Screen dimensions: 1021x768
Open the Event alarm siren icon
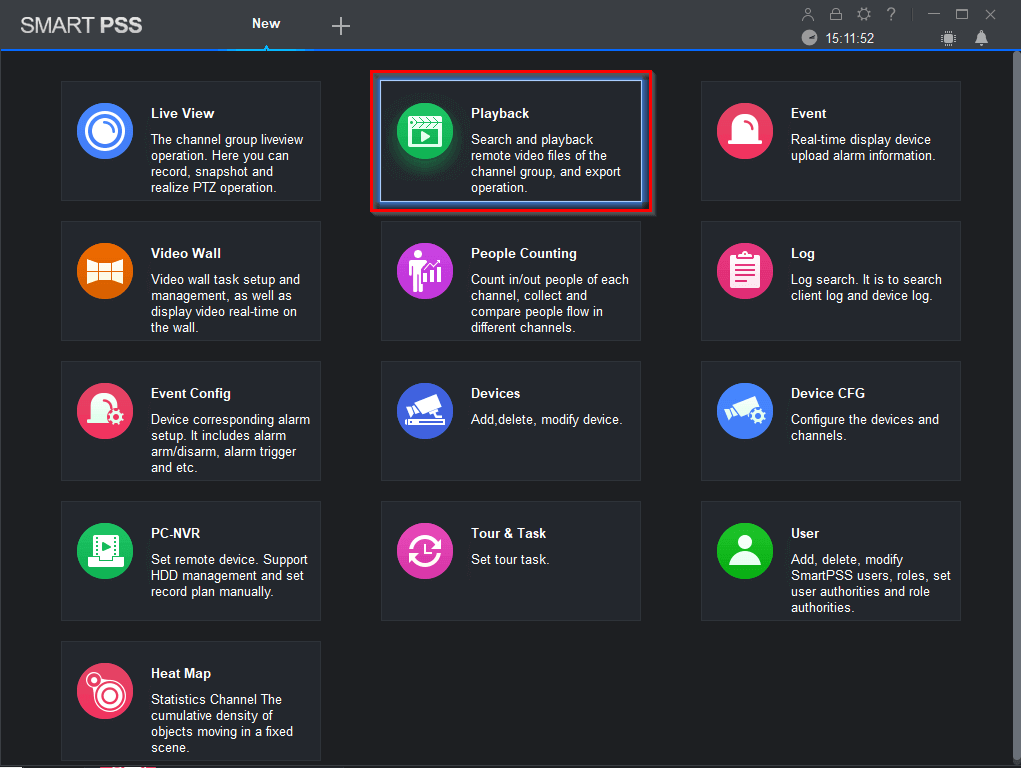point(745,131)
